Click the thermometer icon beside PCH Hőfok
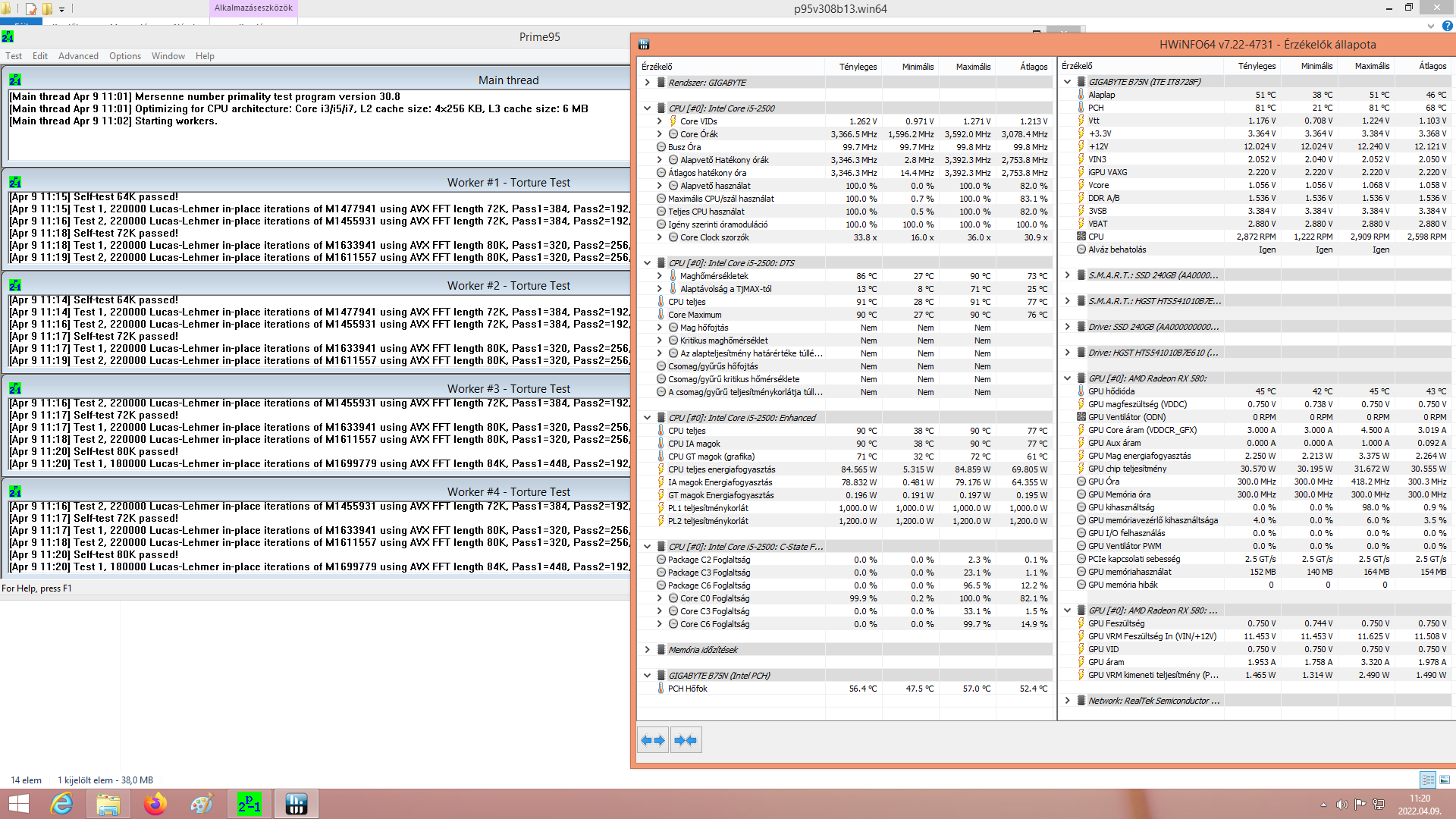1456x819 pixels. pyautogui.click(x=661, y=689)
